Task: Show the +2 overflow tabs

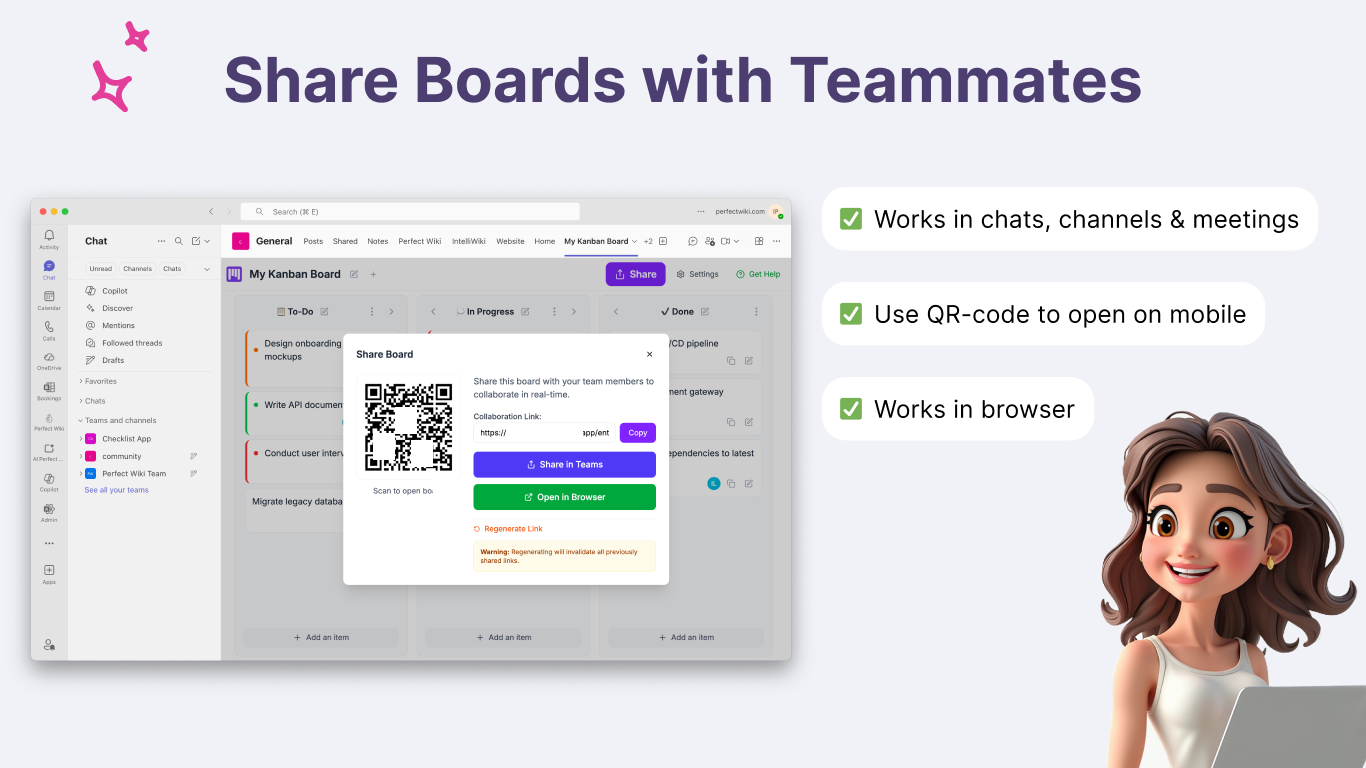Action: tap(648, 241)
